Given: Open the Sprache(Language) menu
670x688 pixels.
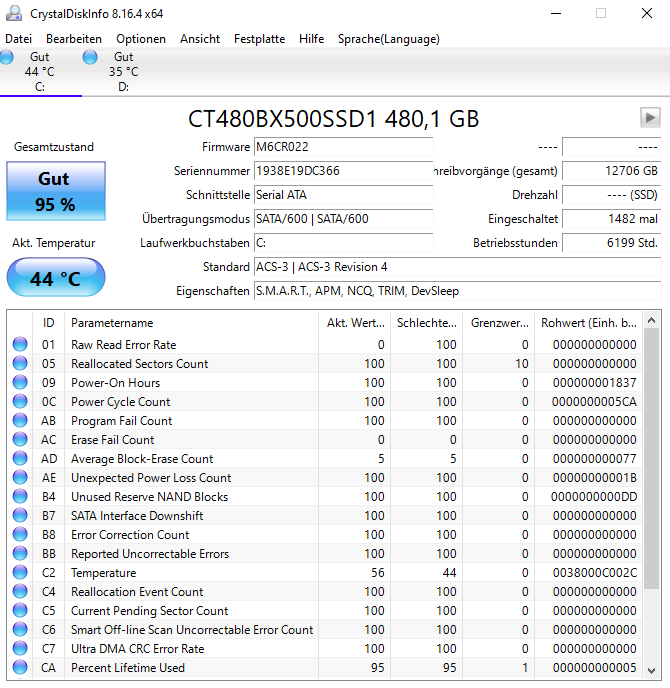Looking at the screenshot, I should (x=389, y=39).
